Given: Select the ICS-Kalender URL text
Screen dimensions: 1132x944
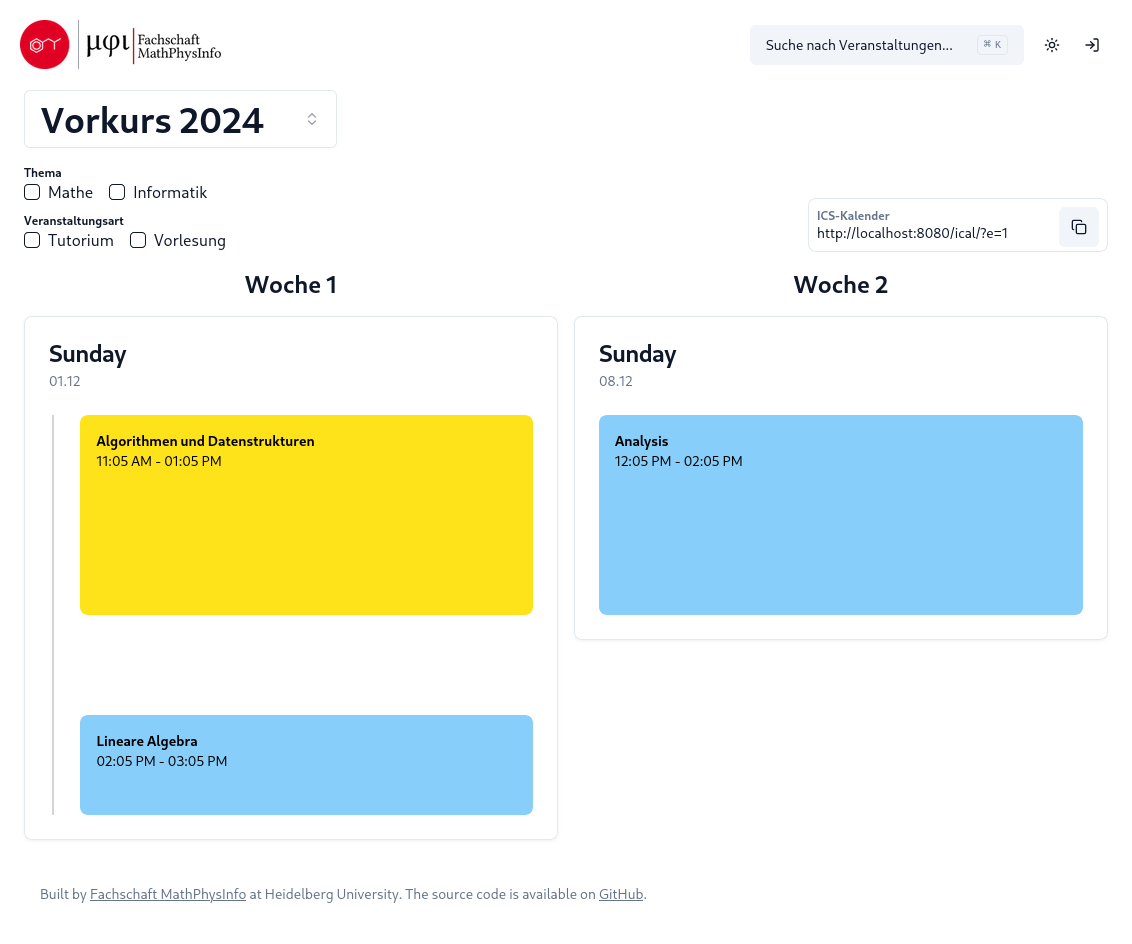Looking at the screenshot, I should point(912,233).
